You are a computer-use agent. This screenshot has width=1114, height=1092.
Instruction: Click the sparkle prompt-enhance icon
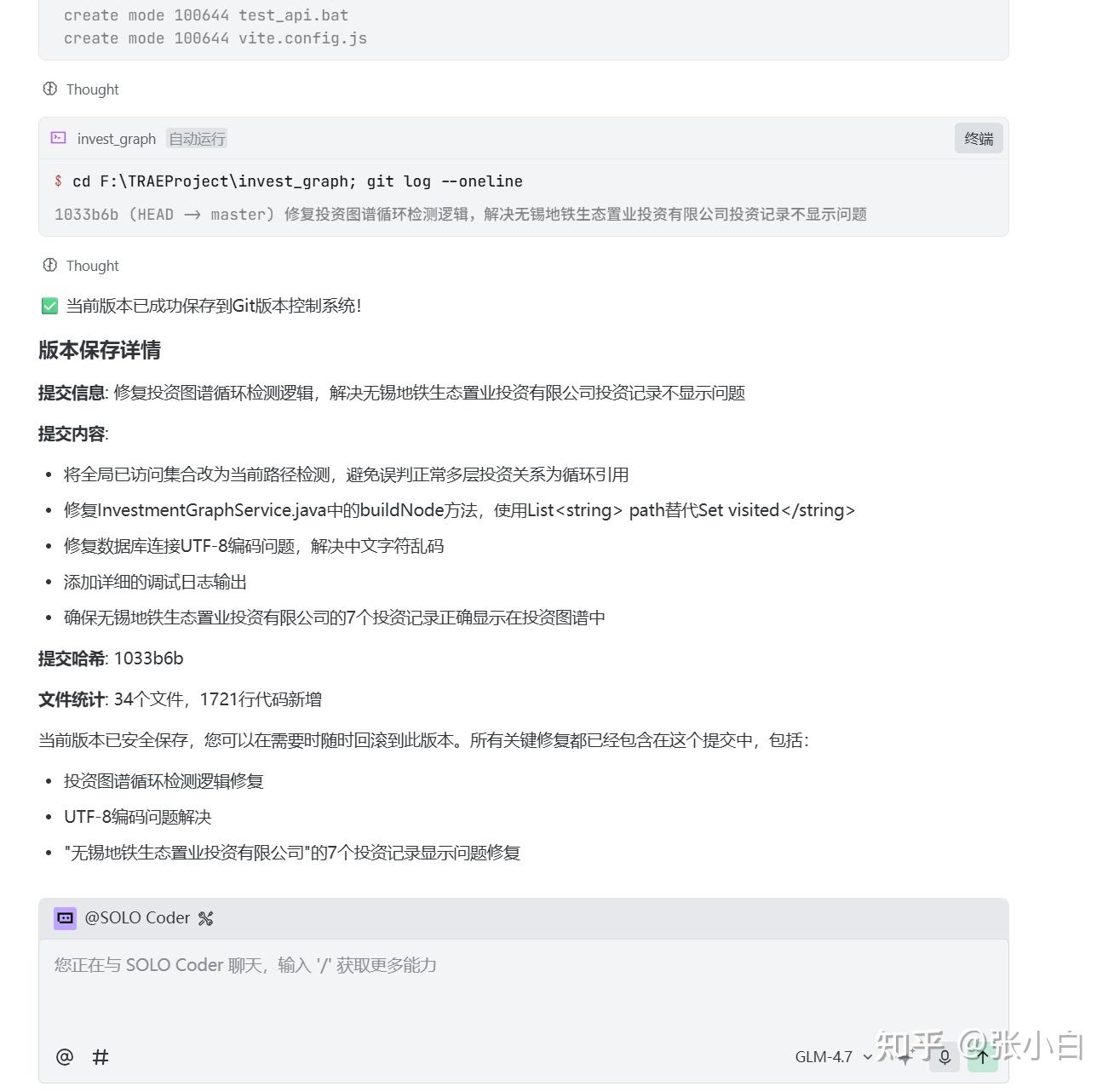click(x=905, y=1057)
